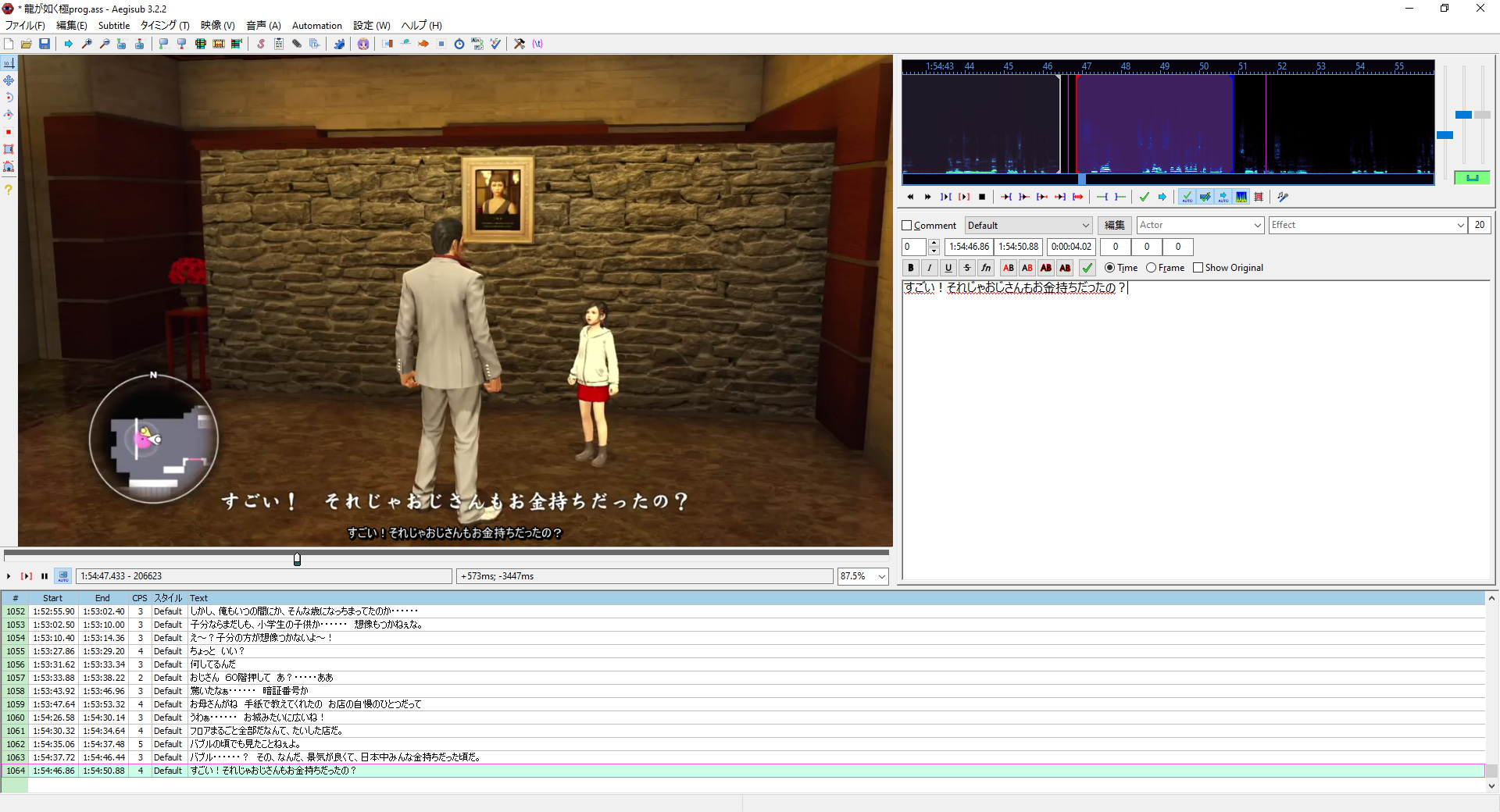Zoom out the video with magnifier minus

point(105,44)
